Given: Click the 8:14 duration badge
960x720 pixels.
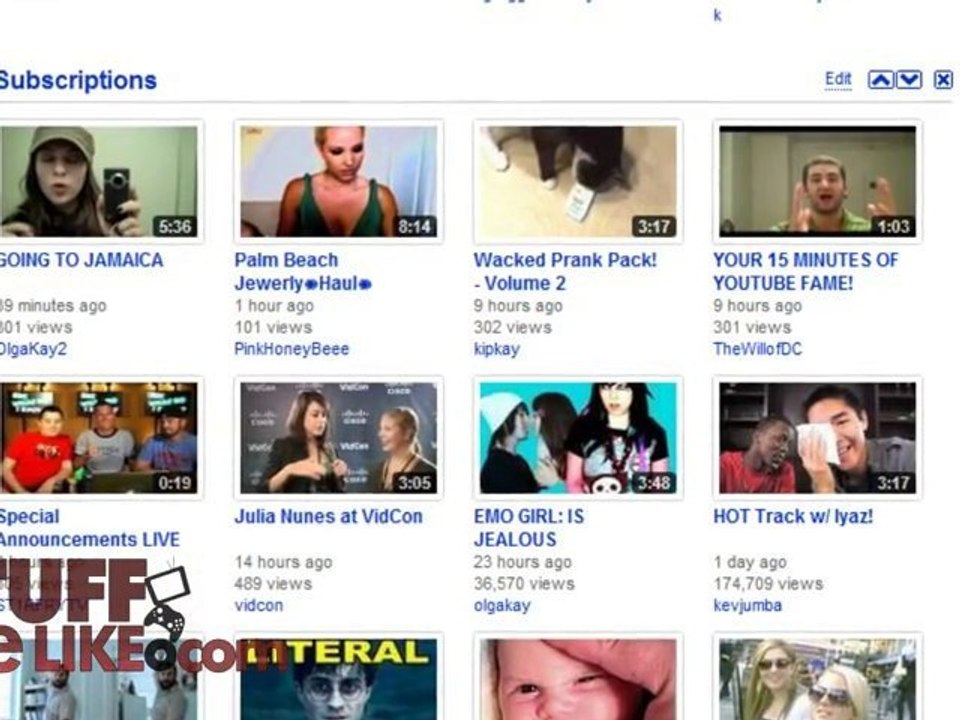Looking at the screenshot, I should point(414,227).
